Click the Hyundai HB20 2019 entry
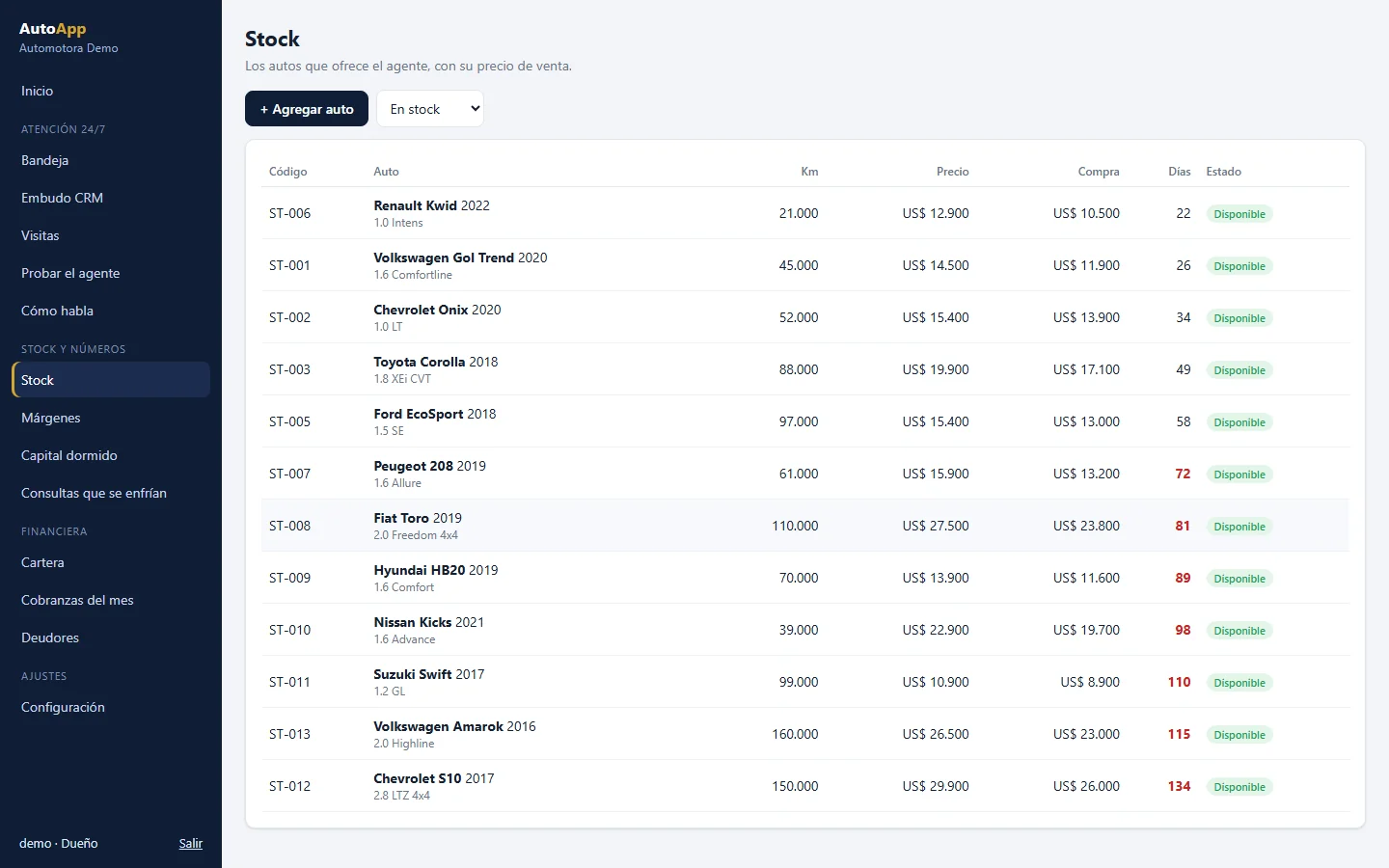Viewport: 1389px width, 868px height. pyautogui.click(x=805, y=578)
